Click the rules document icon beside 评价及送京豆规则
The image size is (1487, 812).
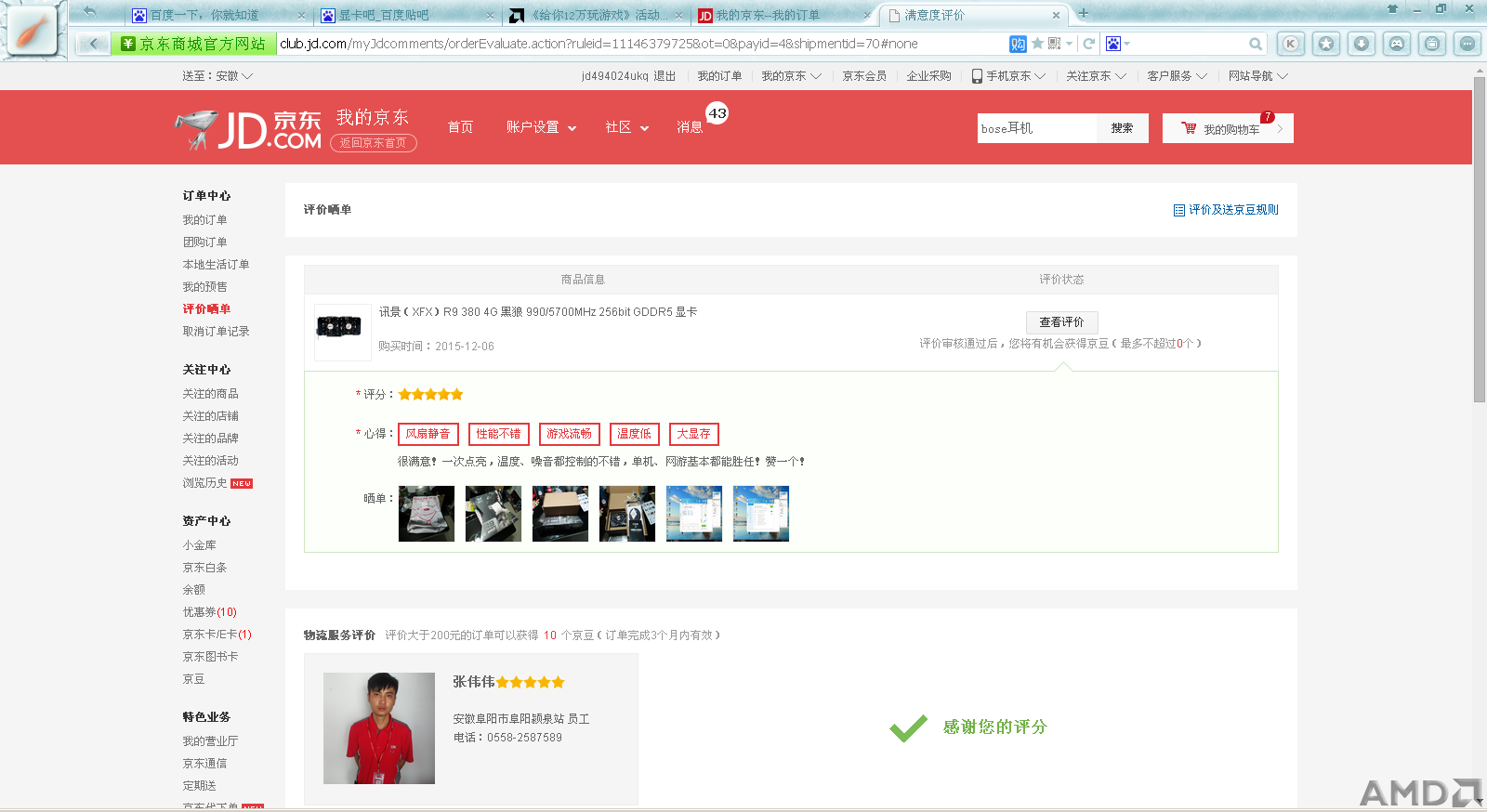tap(1178, 210)
